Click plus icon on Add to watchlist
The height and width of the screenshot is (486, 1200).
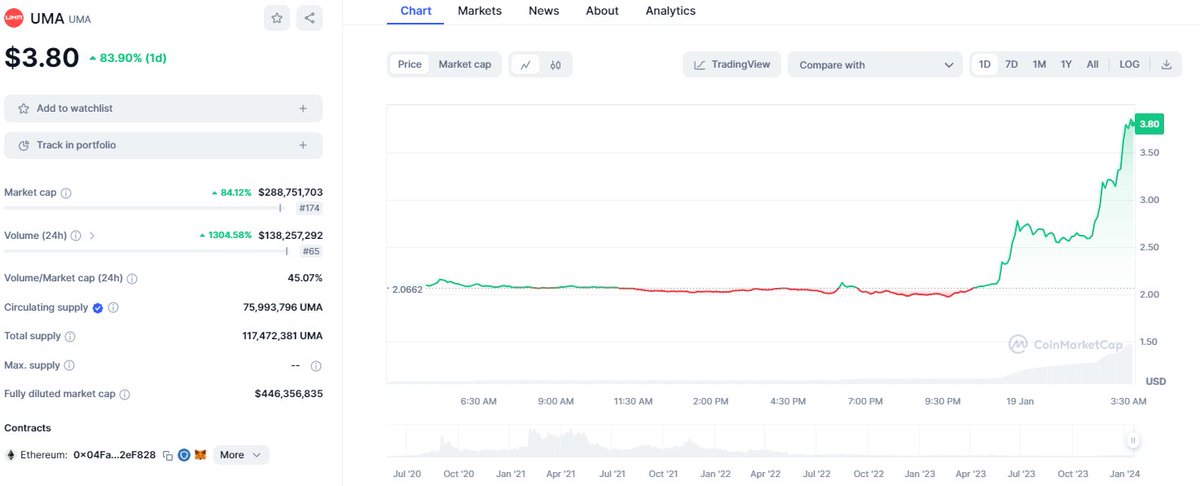[303, 108]
